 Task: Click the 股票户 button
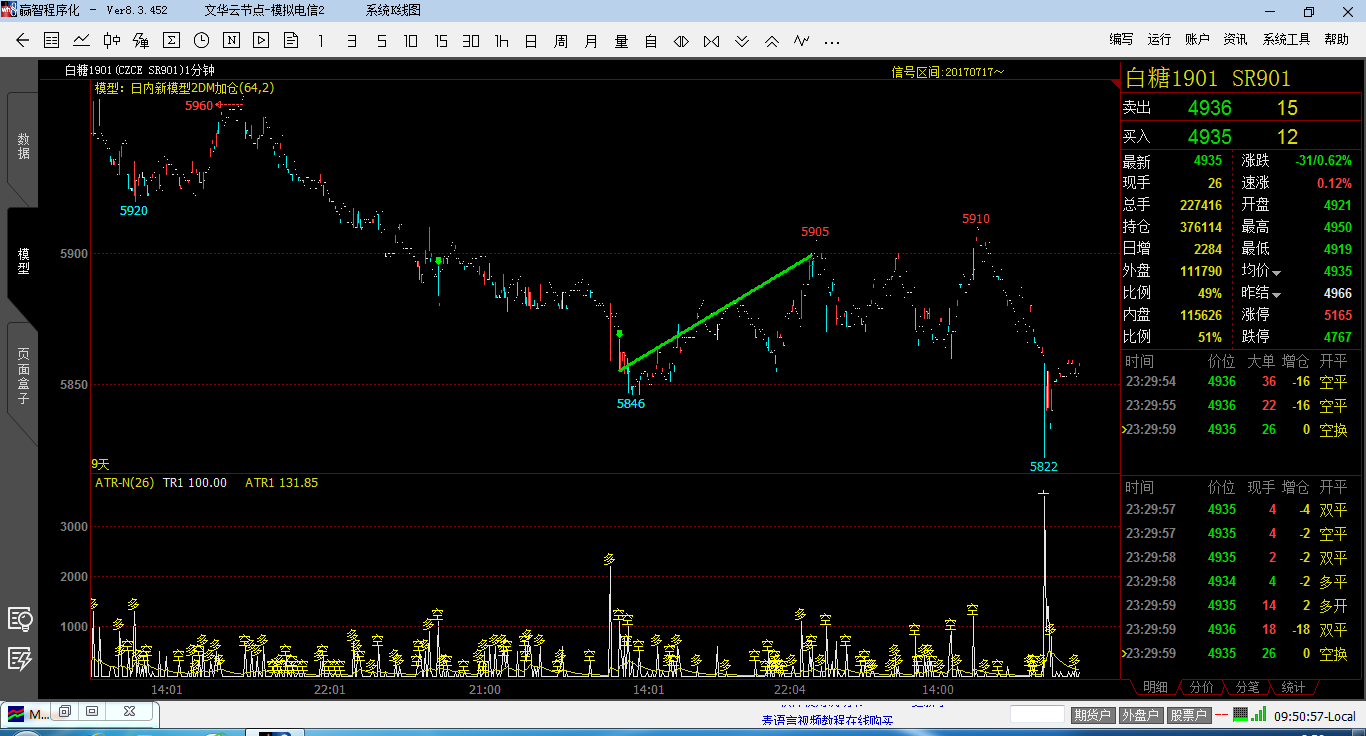coord(1188,715)
